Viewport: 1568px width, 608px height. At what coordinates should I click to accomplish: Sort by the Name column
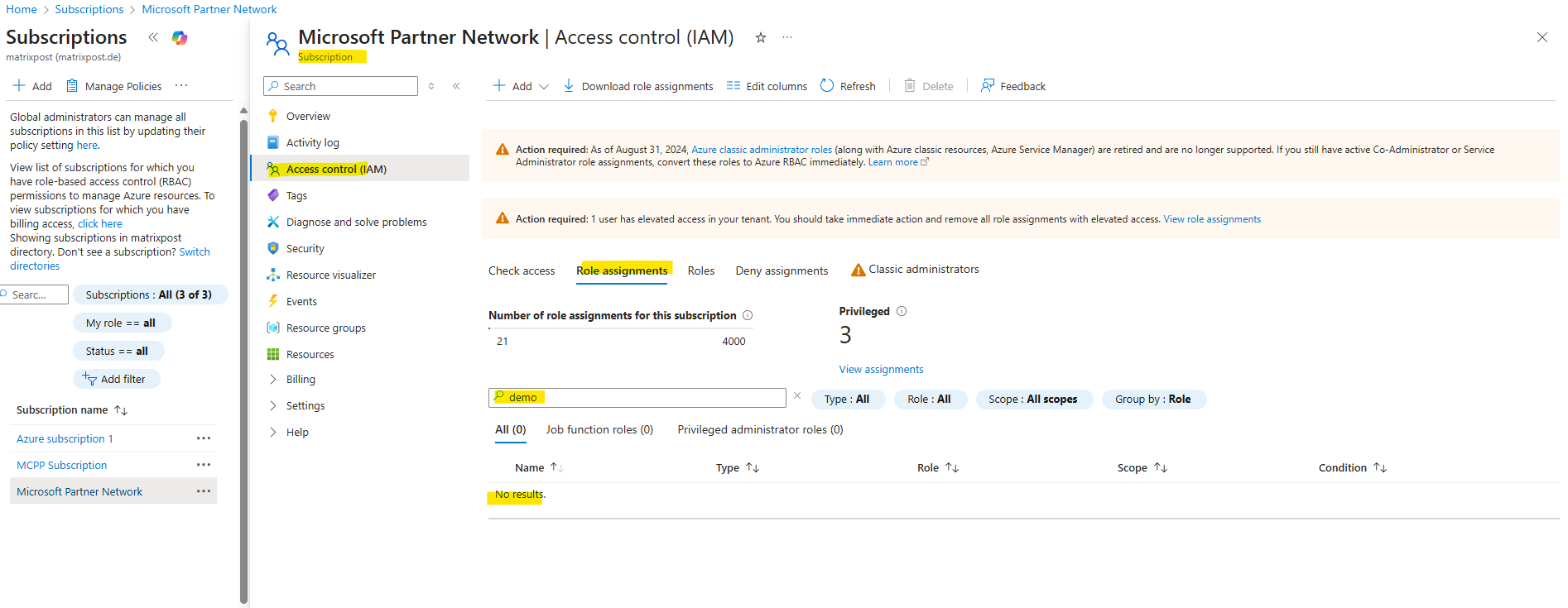(x=538, y=467)
